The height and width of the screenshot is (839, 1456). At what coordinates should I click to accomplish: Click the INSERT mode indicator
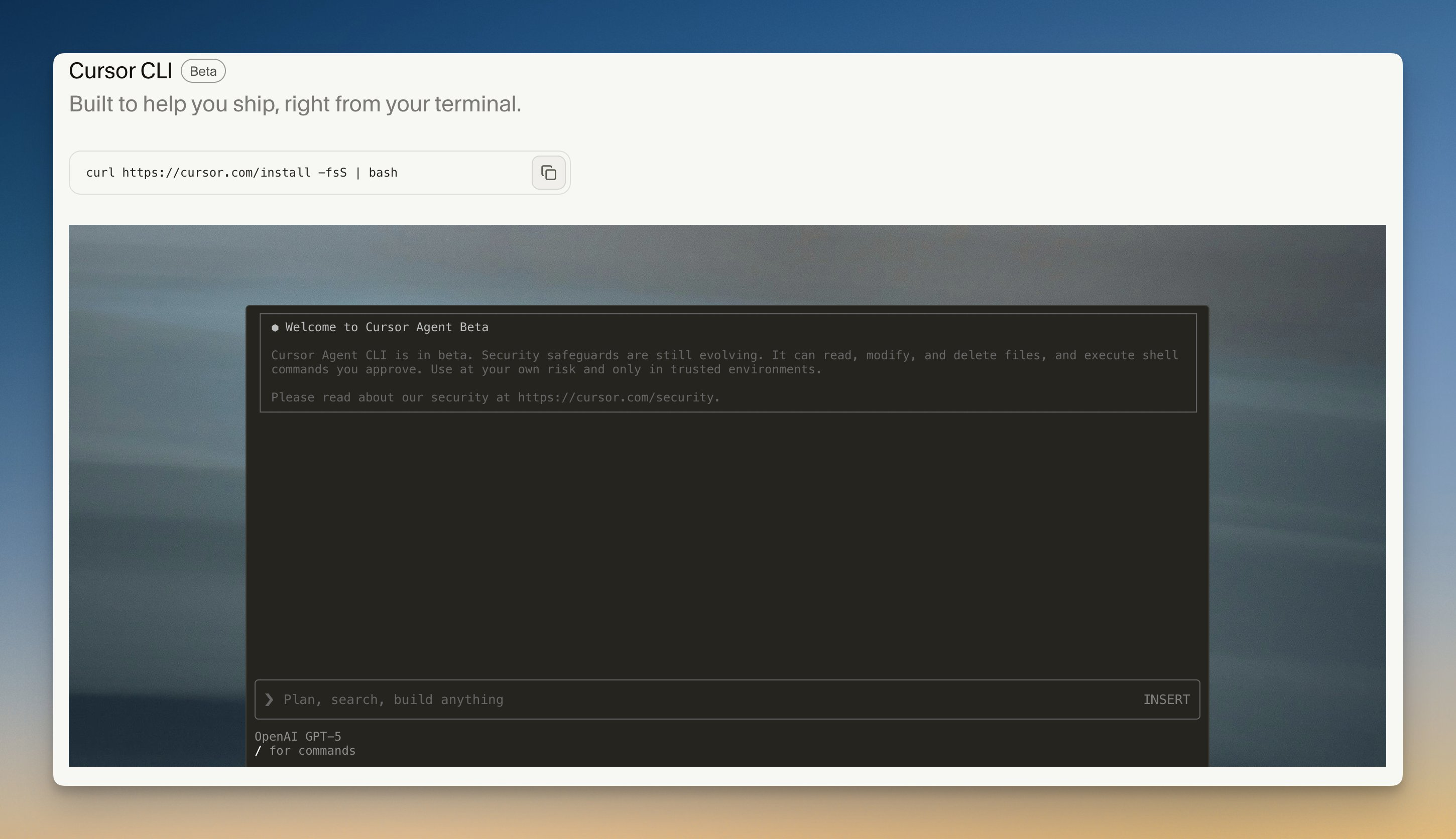(x=1166, y=700)
